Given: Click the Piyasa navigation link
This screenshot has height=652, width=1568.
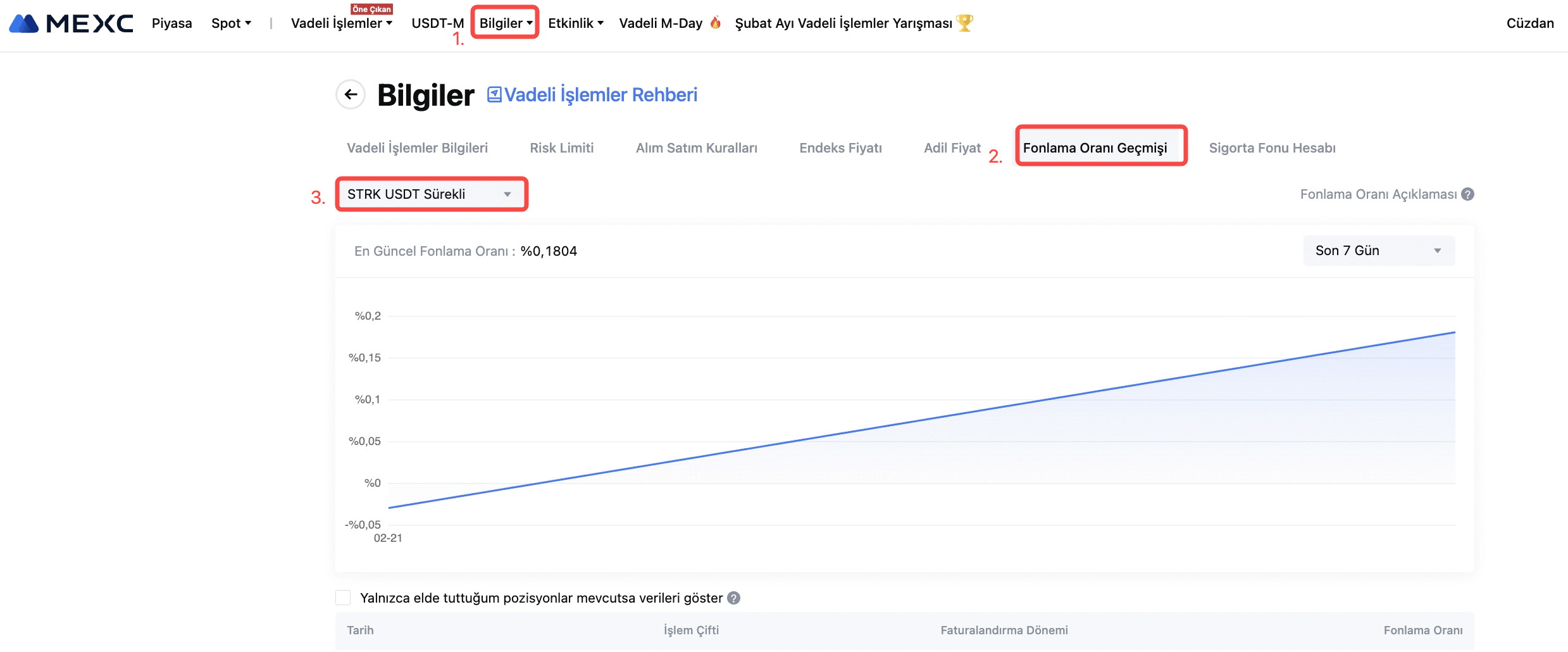Looking at the screenshot, I should tap(171, 23).
